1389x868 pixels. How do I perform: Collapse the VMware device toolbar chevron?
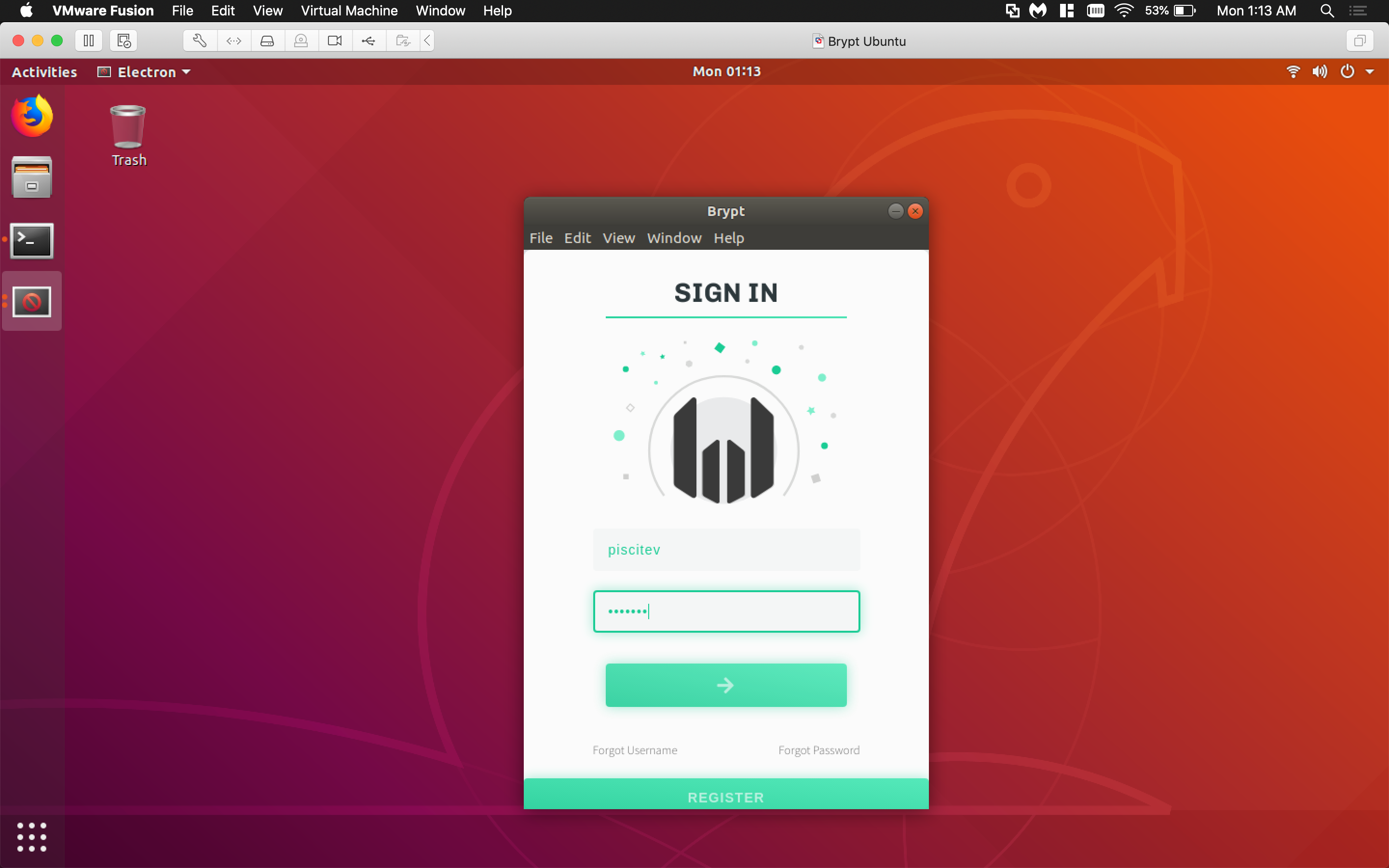point(427,41)
